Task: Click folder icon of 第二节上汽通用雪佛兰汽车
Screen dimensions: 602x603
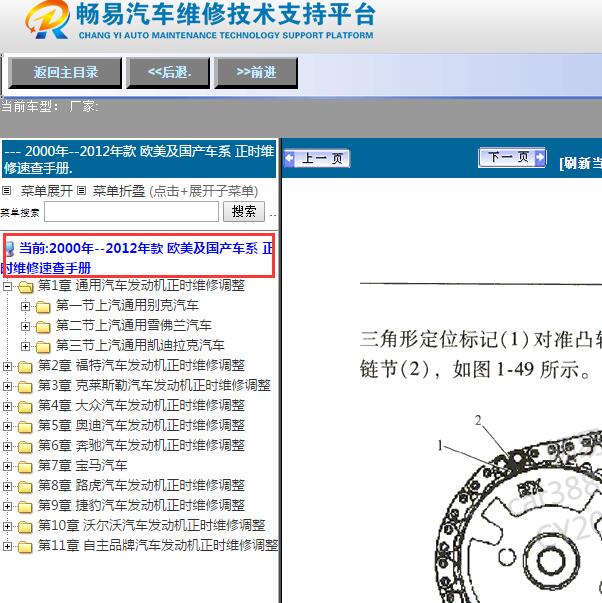Action: tap(43, 327)
